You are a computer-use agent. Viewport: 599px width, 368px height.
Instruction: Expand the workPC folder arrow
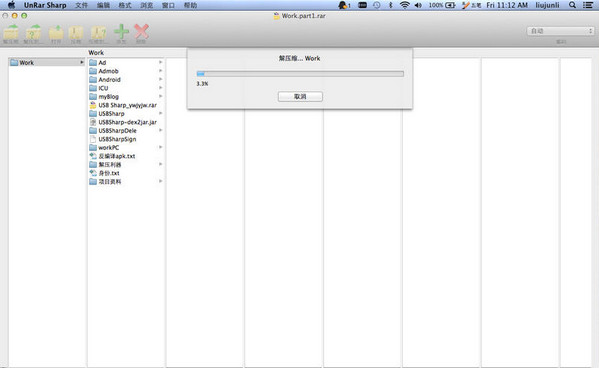click(161, 147)
